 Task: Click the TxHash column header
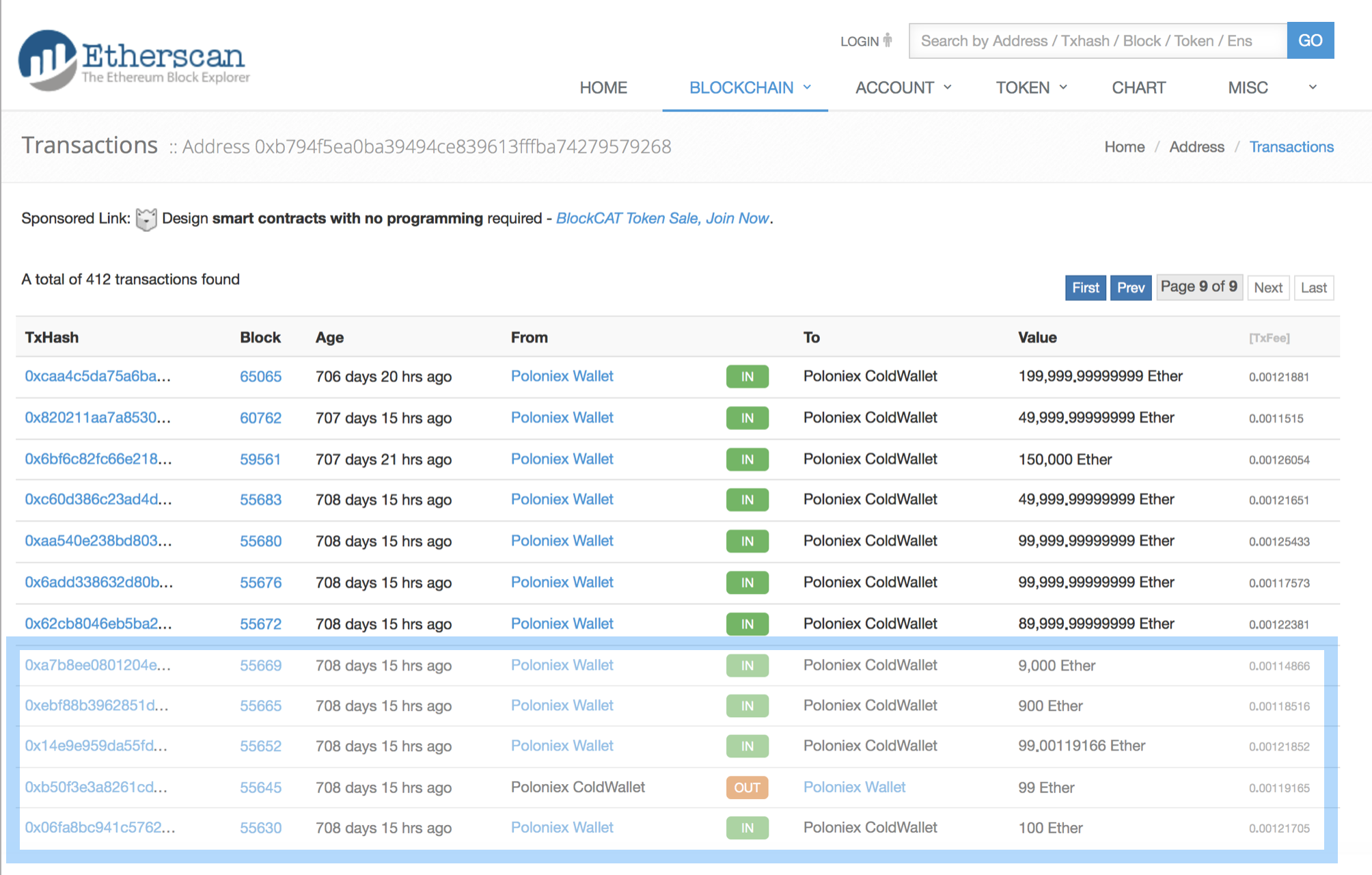[51, 338]
